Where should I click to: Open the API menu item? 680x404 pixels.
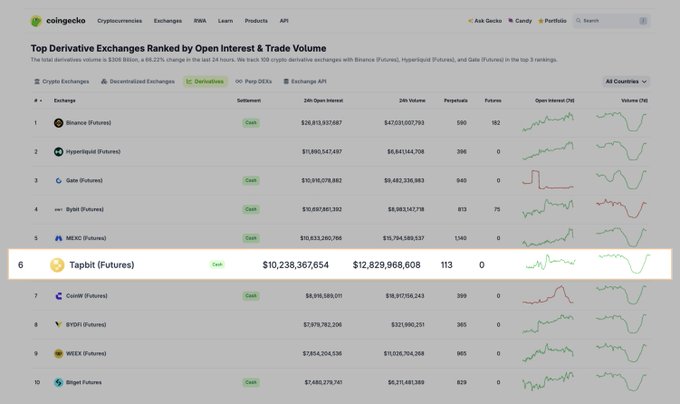284,21
